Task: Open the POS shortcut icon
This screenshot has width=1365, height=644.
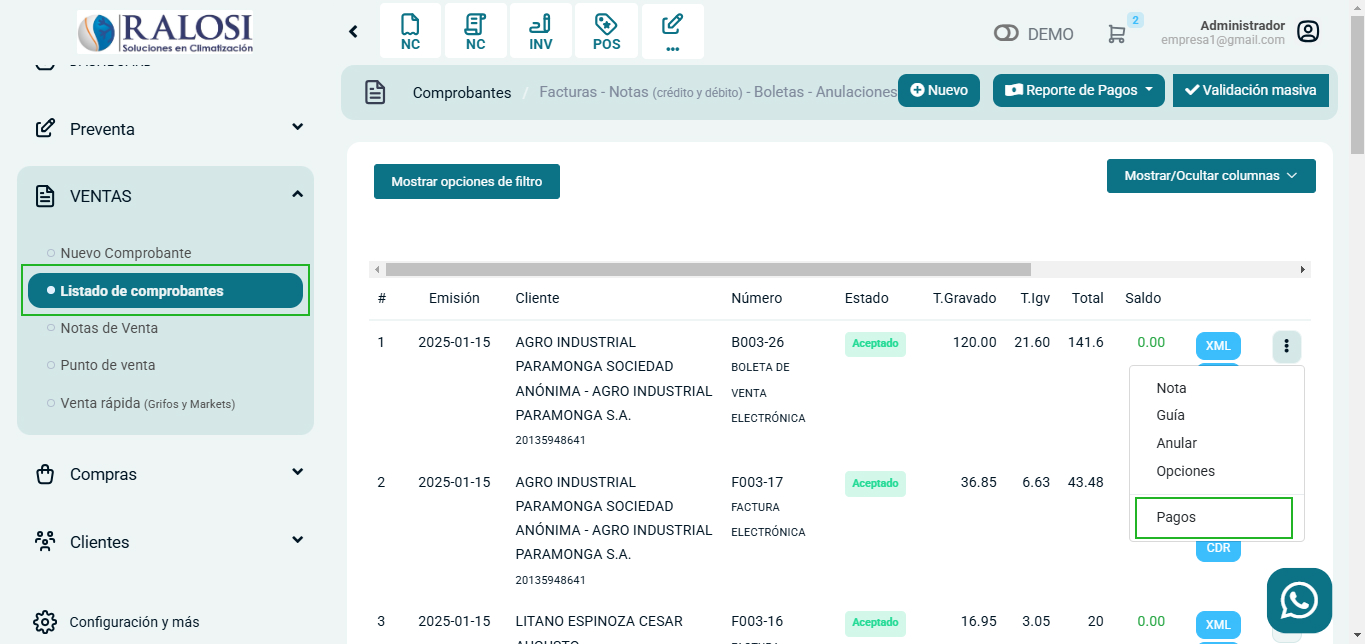Action: [606, 31]
